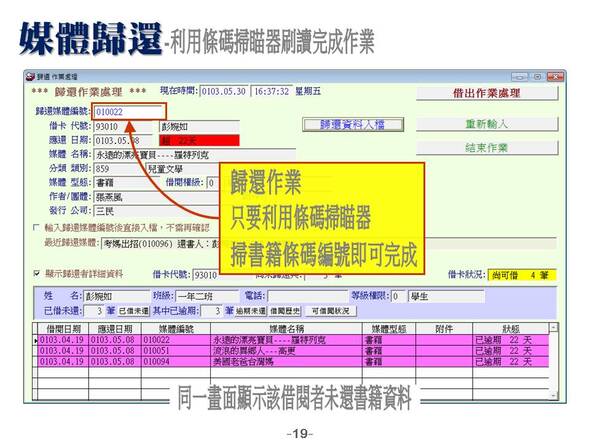Click the 學生 role field
590x443 pixels.
[446, 296]
